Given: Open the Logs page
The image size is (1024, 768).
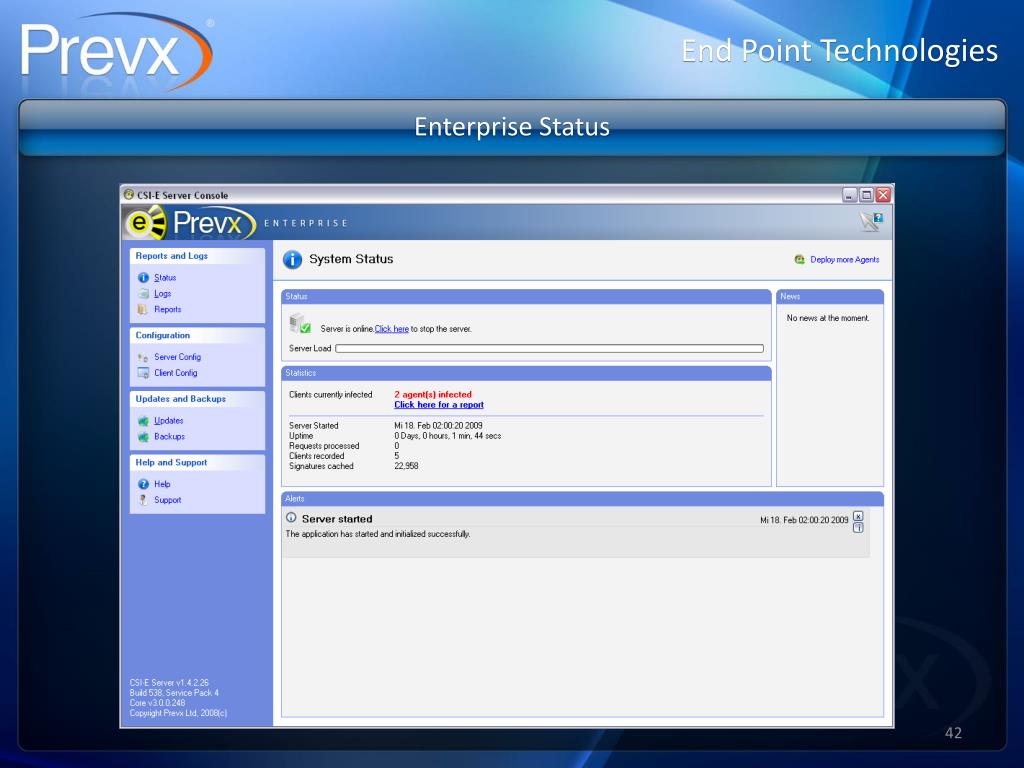Looking at the screenshot, I should pyautogui.click(x=162, y=294).
